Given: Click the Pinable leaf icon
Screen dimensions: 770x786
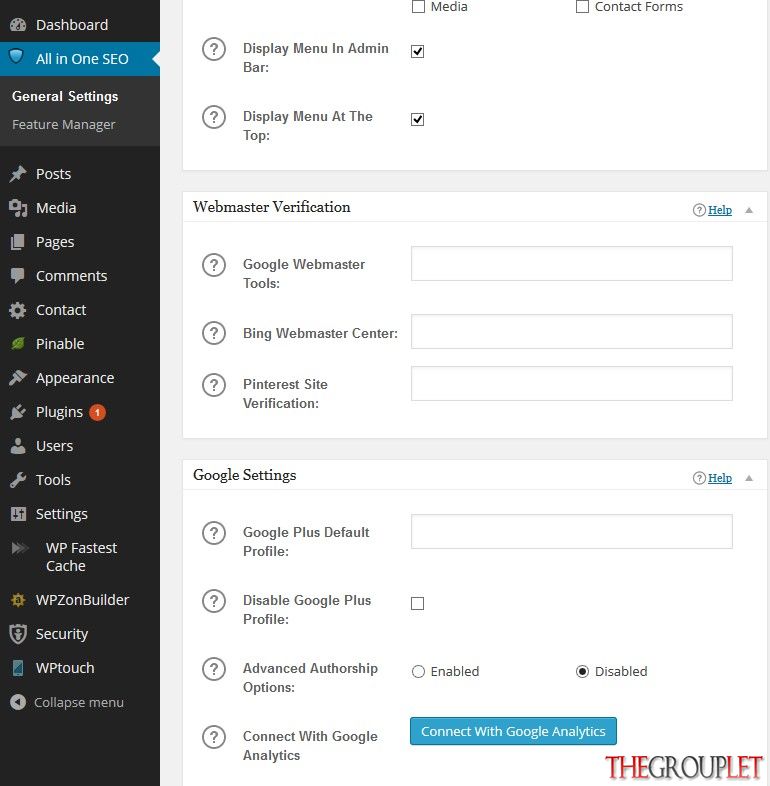Looking at the screenshot, I should click(18, 344).
